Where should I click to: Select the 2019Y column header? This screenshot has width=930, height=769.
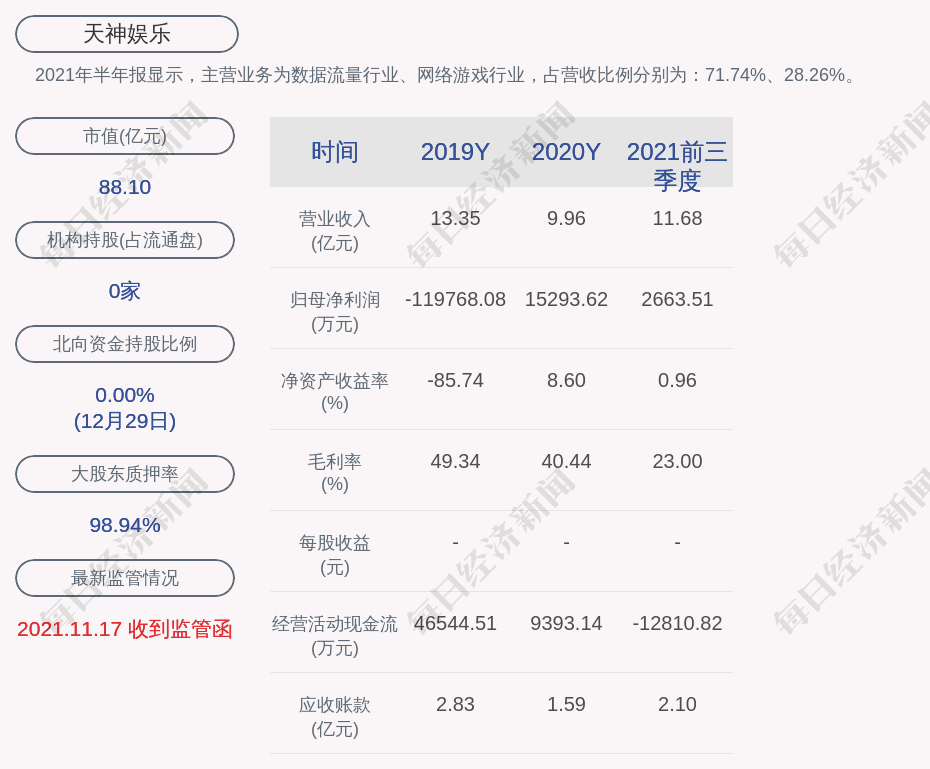click(455, 152)
